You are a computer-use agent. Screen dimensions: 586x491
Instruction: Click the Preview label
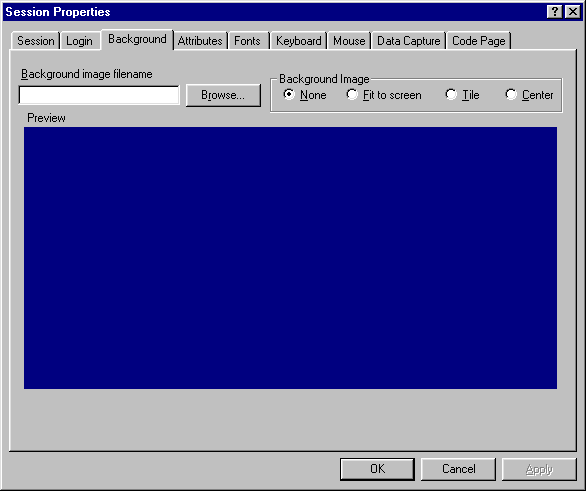[46, 118]
